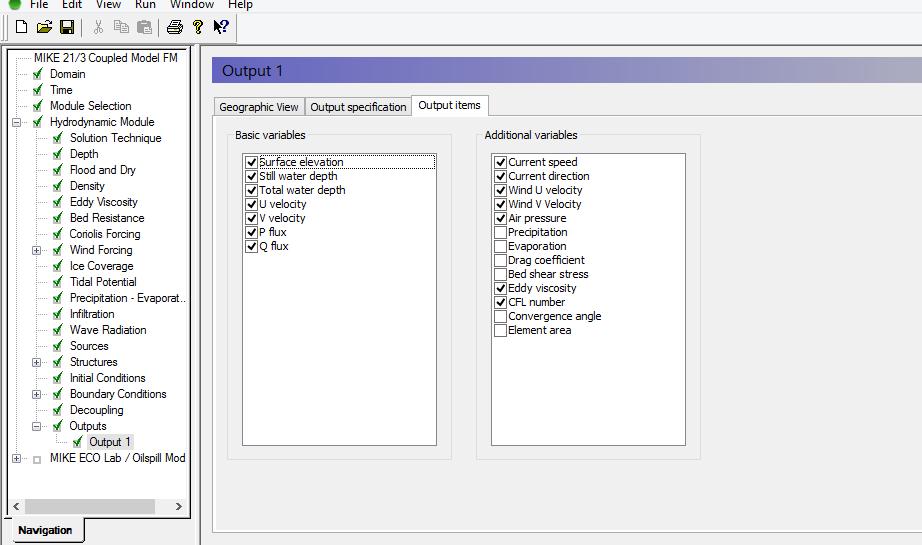Enable the Bed shear stress checkbox
This screenshot has width=922, height=545.
coord(500,274)
